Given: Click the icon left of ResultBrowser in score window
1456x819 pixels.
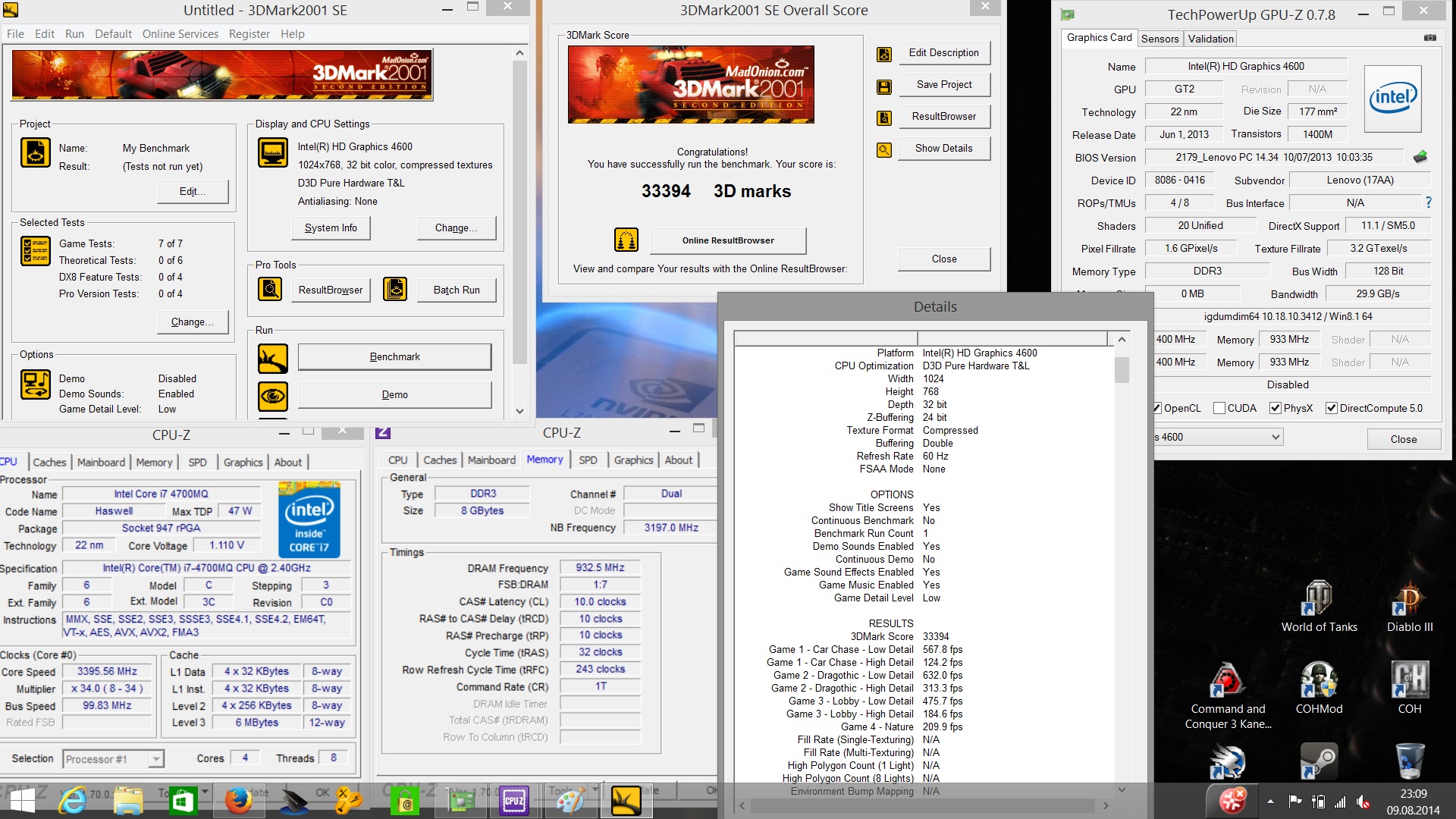Looking at the screenshot, I should click(883, 118).
